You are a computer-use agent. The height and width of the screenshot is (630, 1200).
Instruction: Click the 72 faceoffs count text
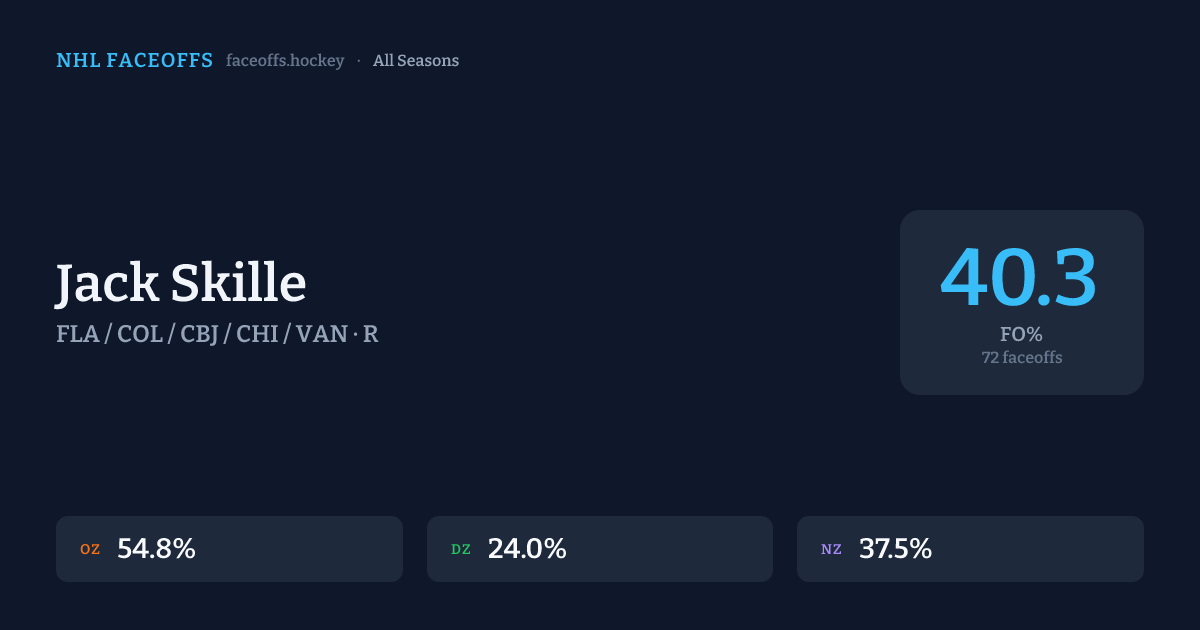pos(1021,357)
